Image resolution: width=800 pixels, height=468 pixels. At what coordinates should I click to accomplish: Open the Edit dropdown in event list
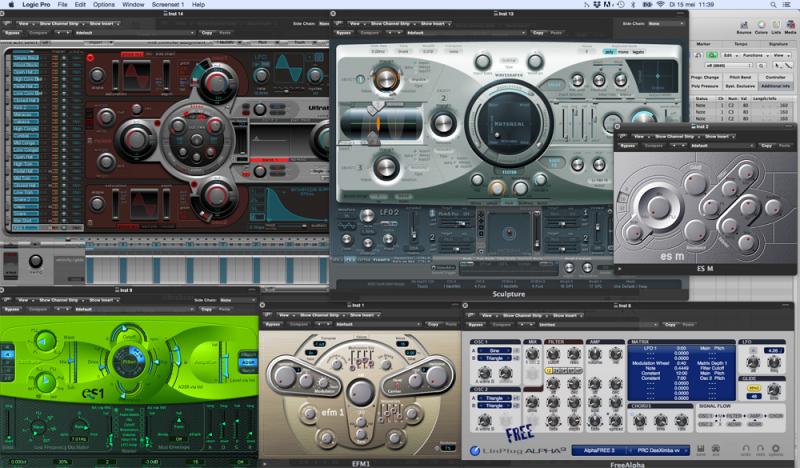729,55
